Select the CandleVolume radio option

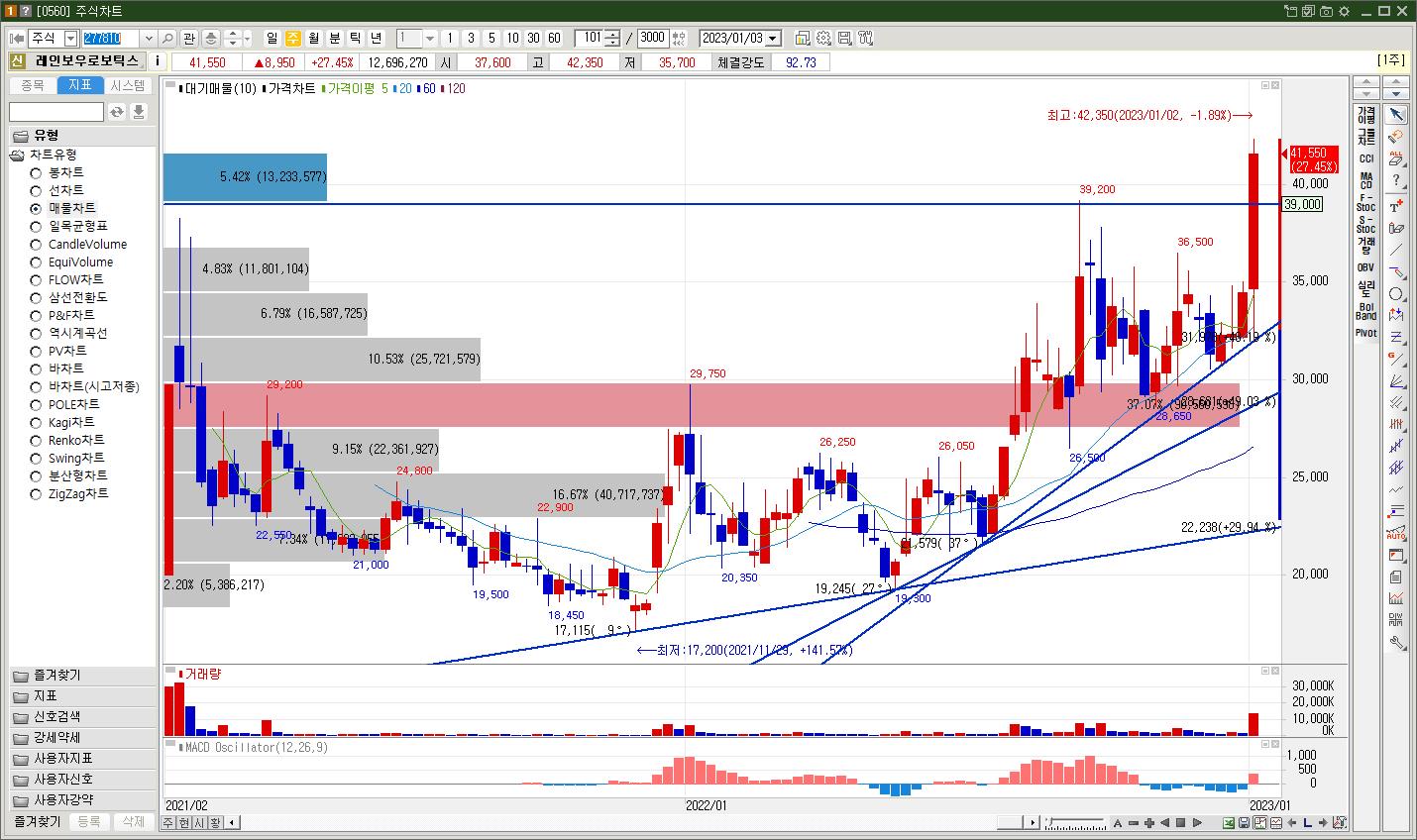(x=36, y=244)
